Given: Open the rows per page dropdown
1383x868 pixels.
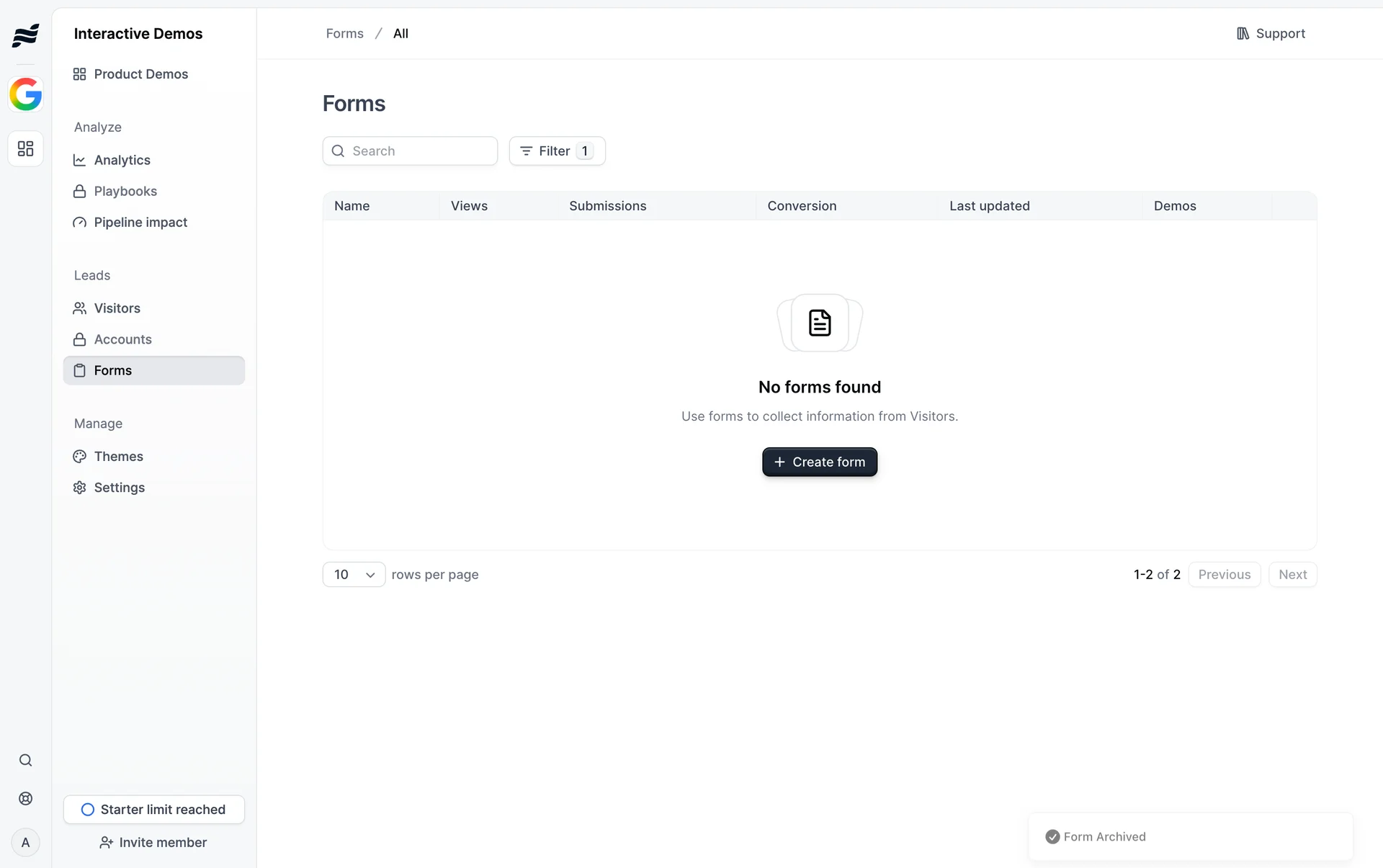Looking at the screenshot, I should click(x=354, y=574).
